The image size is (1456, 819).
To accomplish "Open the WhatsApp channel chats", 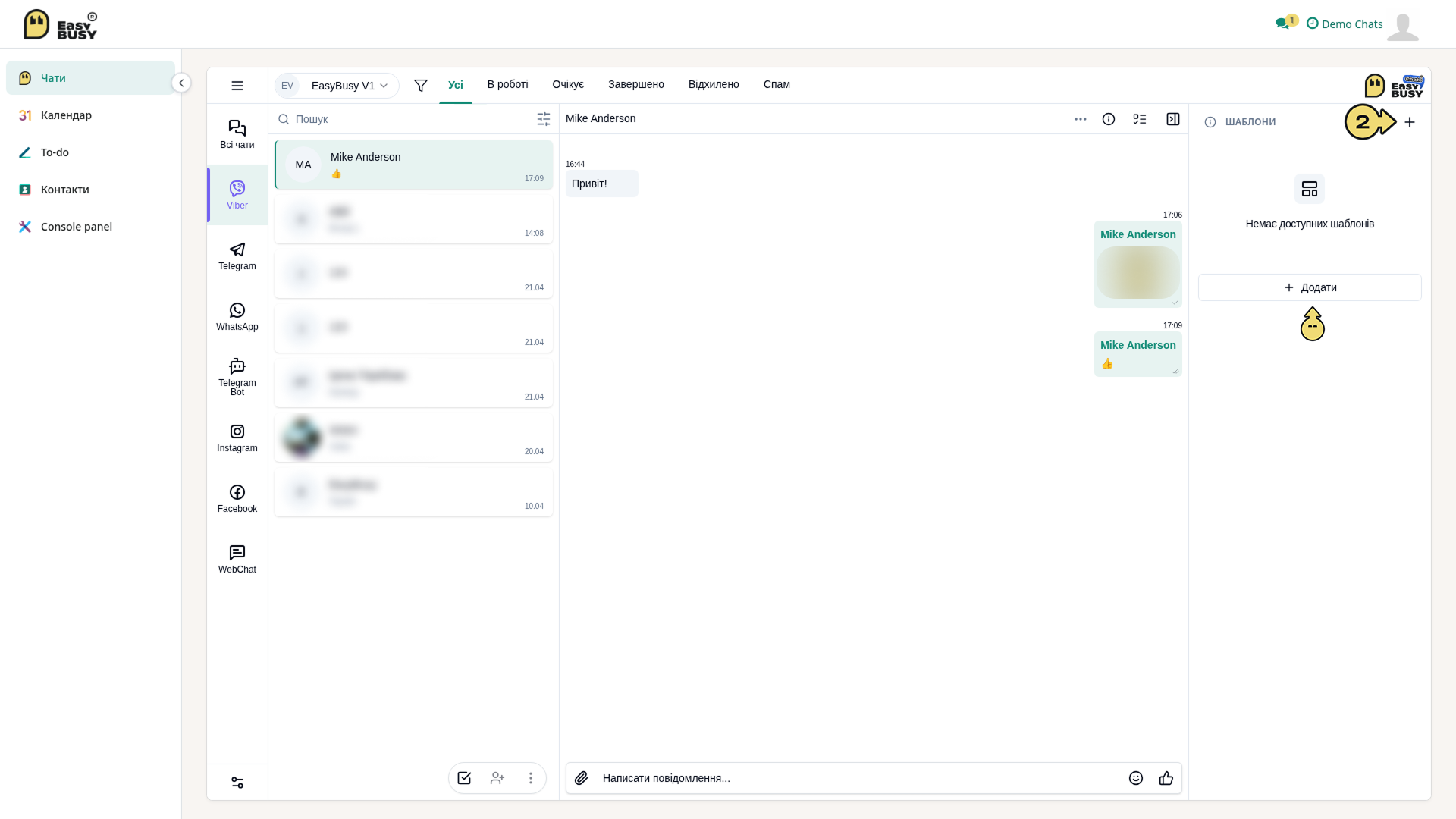I will click(237, 316).
